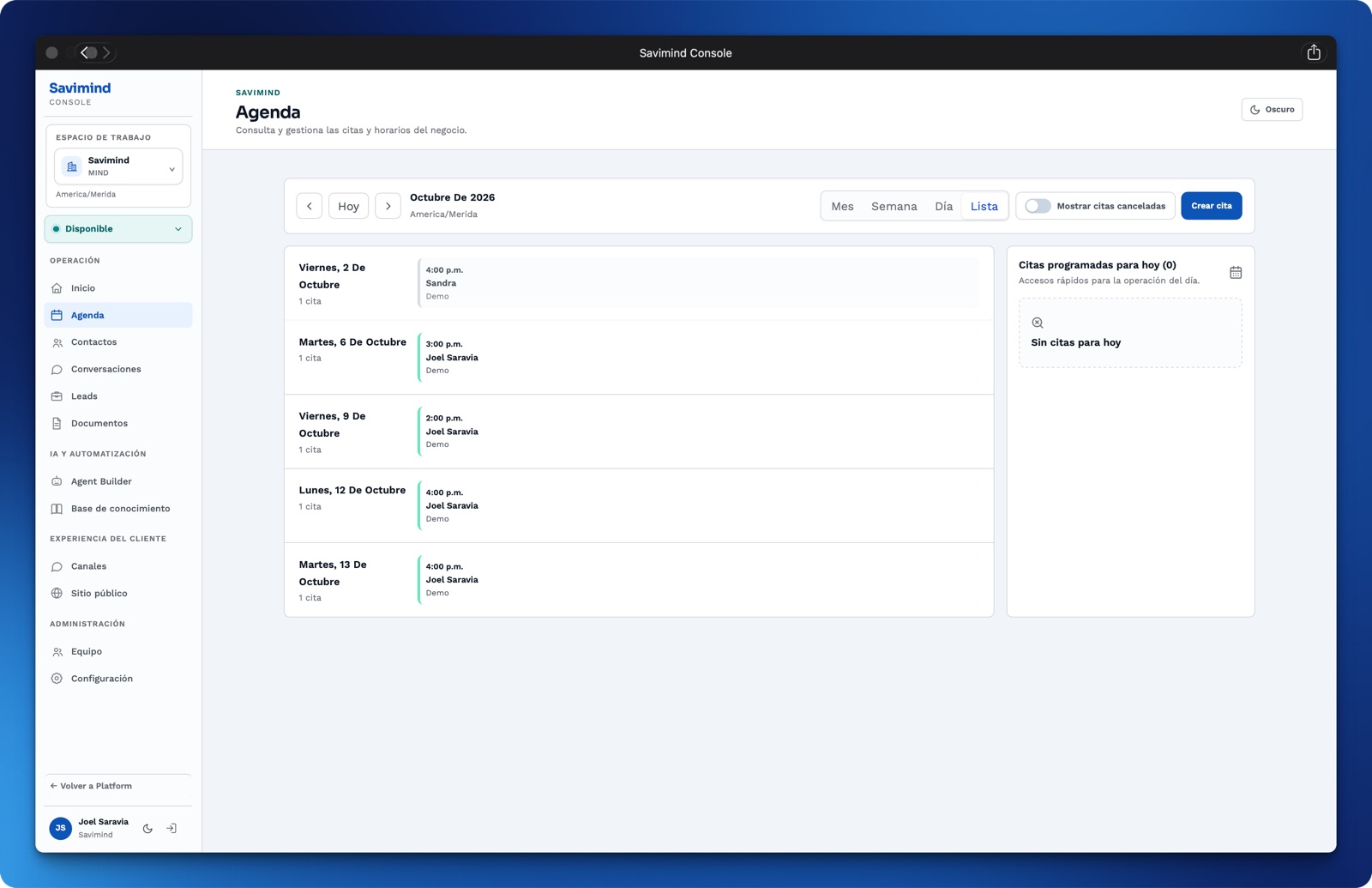Open Lunes, 12 De Octubre appointment
This screenshot has height=888, width=1372.
coord(698,505)
